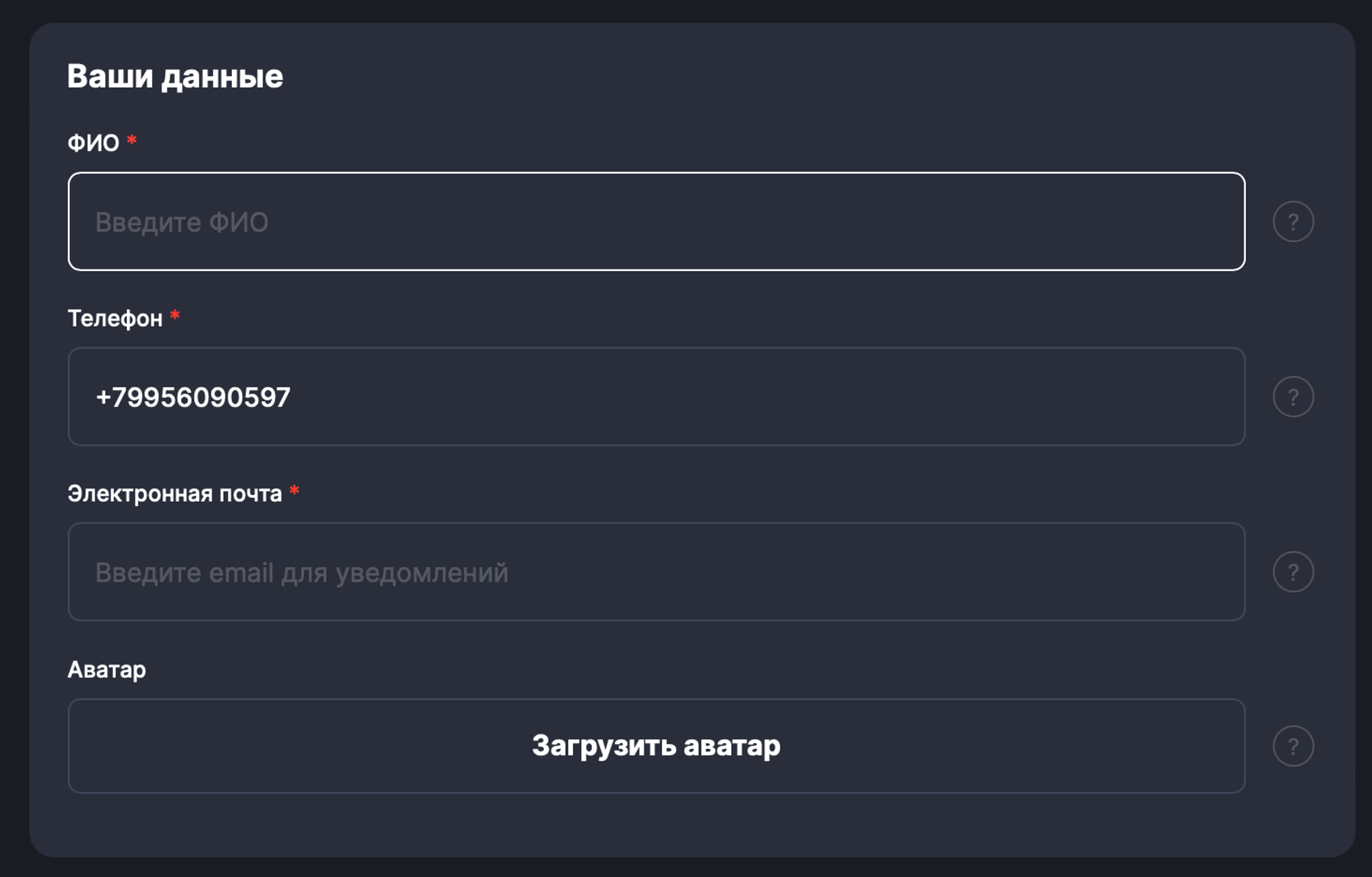Open the help hint for Телефон field
The width and height of the screenshot is (1372, 877).
click(x=1293, y=397)
